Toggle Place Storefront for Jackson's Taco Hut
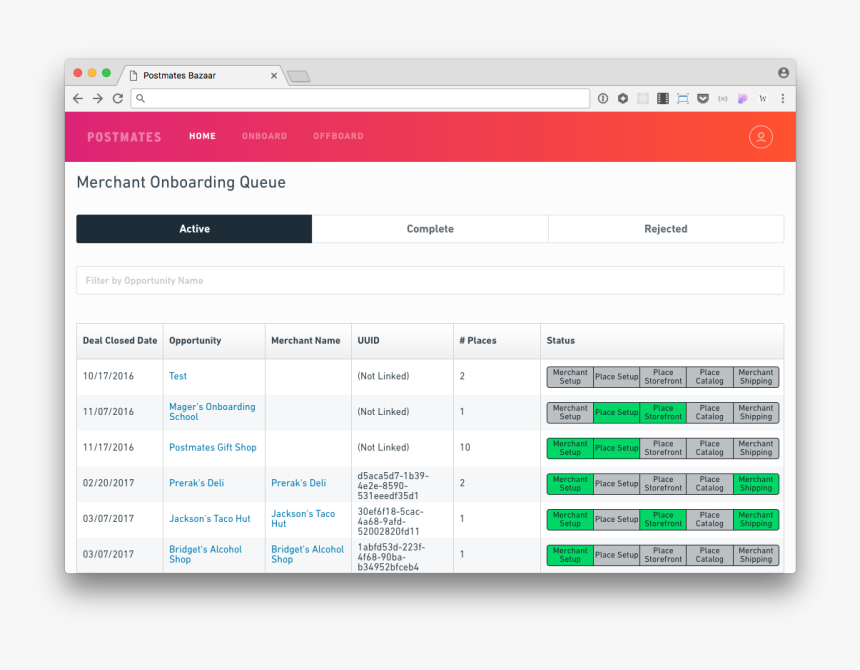Screen dimensions: 860x670 [x=663, y=519]
